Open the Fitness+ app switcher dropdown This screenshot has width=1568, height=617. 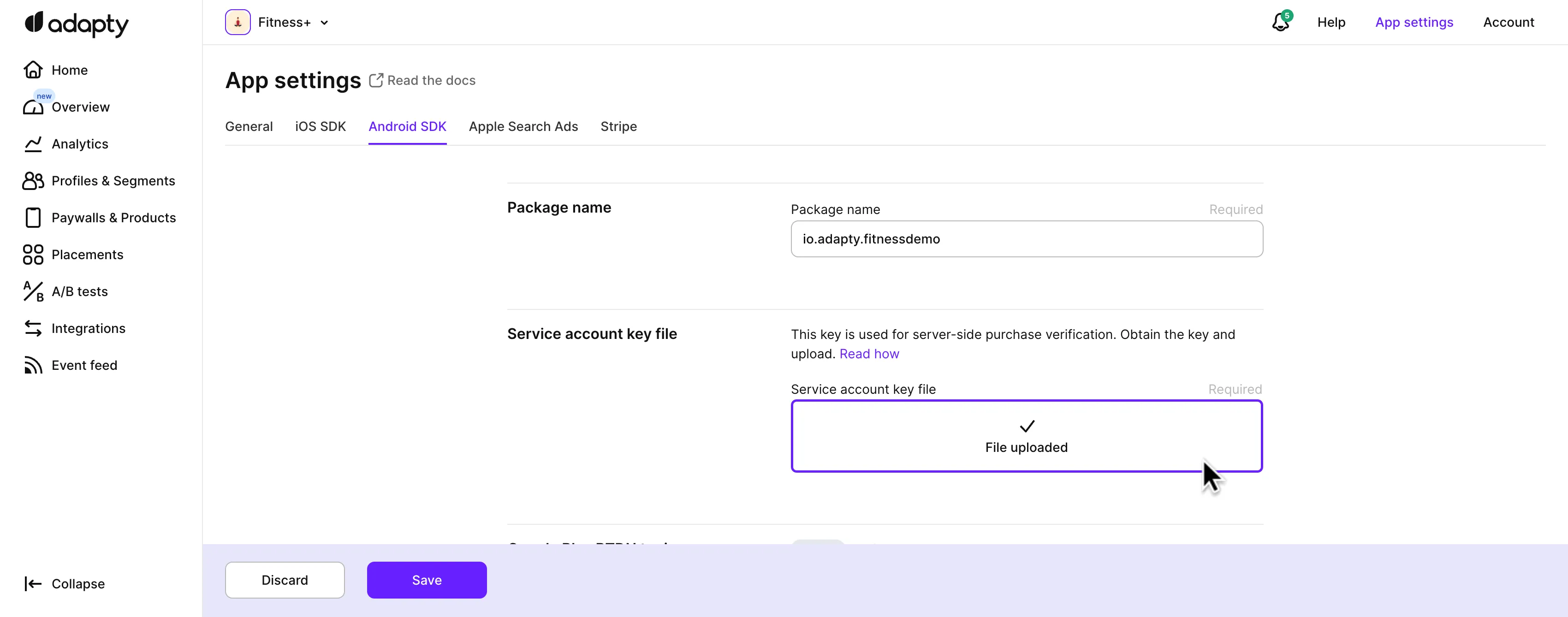click(x=278, y=22)
